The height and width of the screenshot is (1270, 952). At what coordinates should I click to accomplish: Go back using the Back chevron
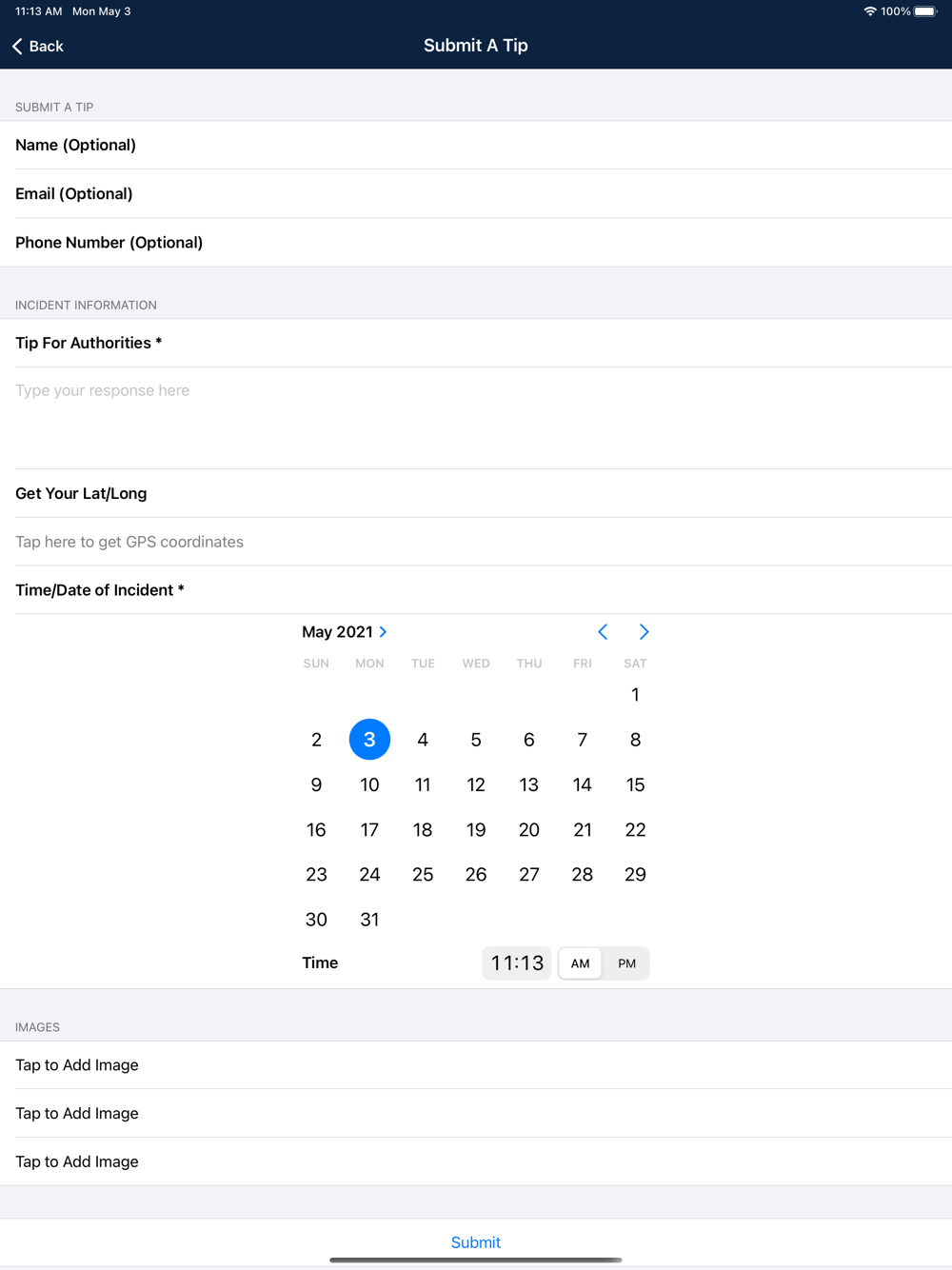coord(38,46)
